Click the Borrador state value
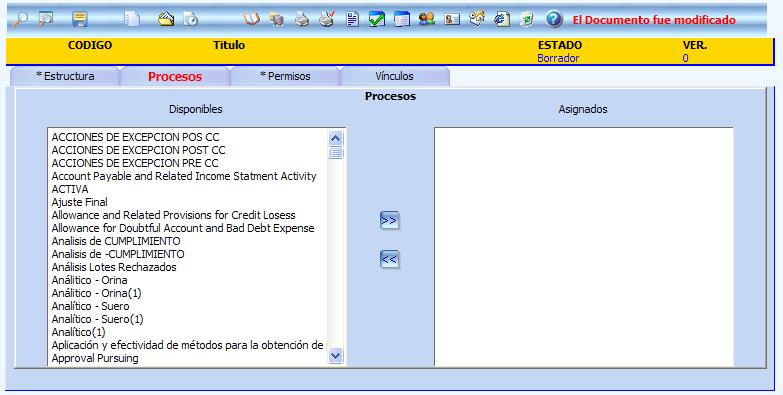 558,58
